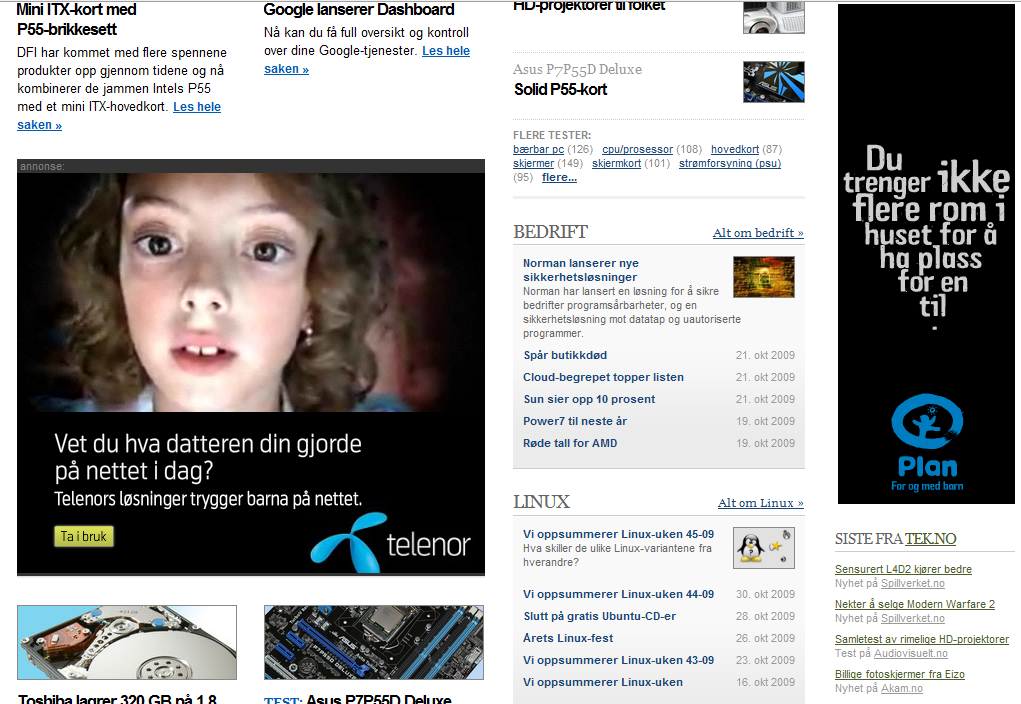Screen dimensions: 1021x704
Task: Open 'Nekter å selge Modern Warfare 2' link
Action: (x=915, y=604)
